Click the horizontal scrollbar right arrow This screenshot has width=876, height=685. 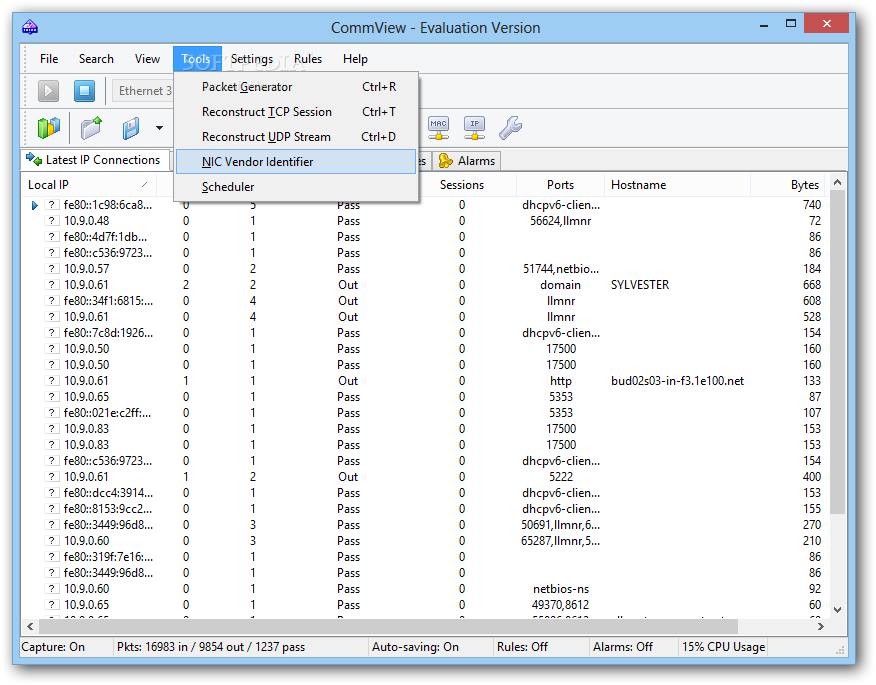(820, 626)
